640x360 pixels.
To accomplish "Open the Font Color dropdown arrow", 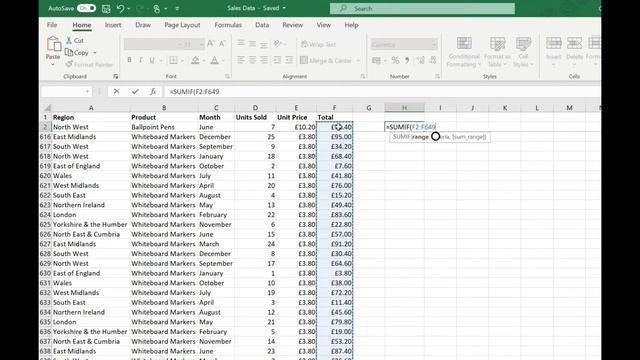I will (x=224, y=61).
